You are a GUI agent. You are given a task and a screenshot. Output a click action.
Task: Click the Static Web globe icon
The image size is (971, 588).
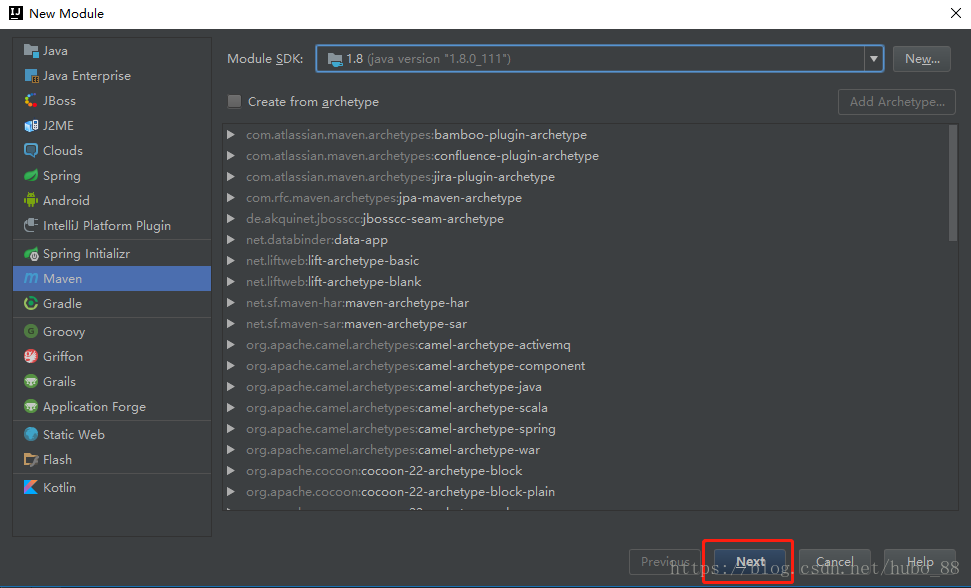pyautogui.click(x=31, y=435)
